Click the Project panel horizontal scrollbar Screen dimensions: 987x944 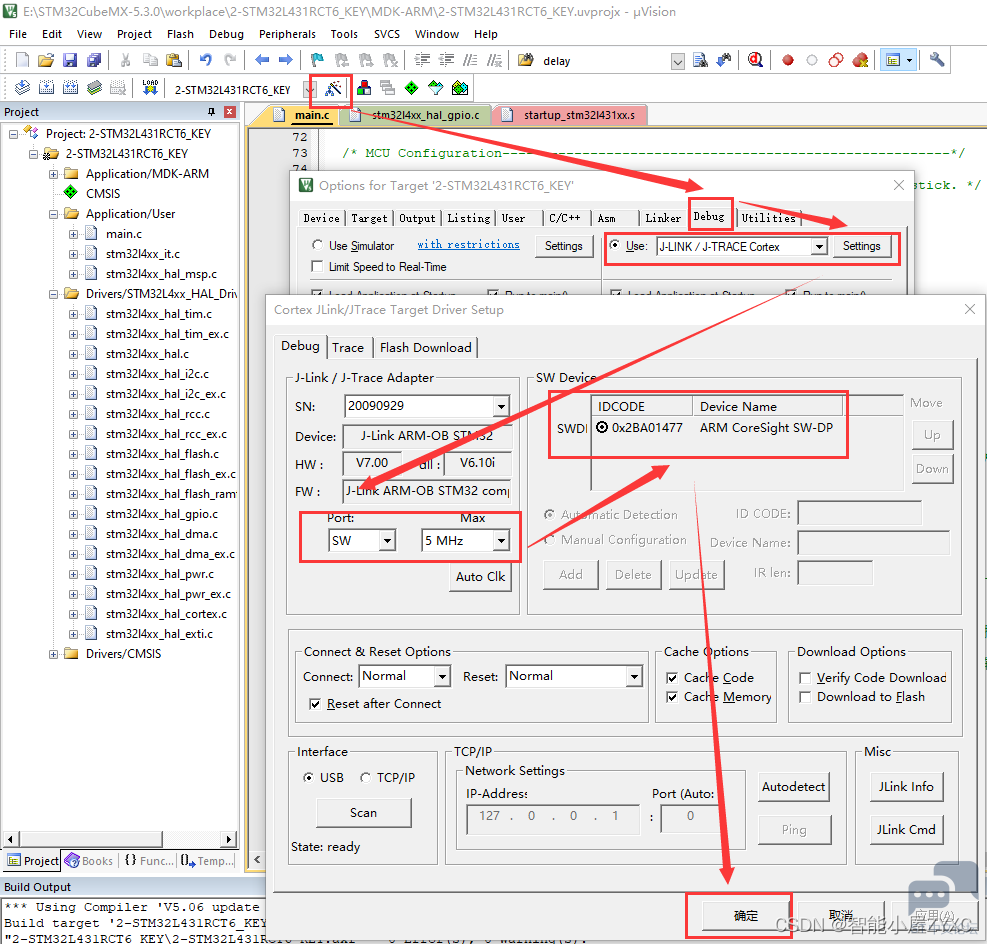120,839
